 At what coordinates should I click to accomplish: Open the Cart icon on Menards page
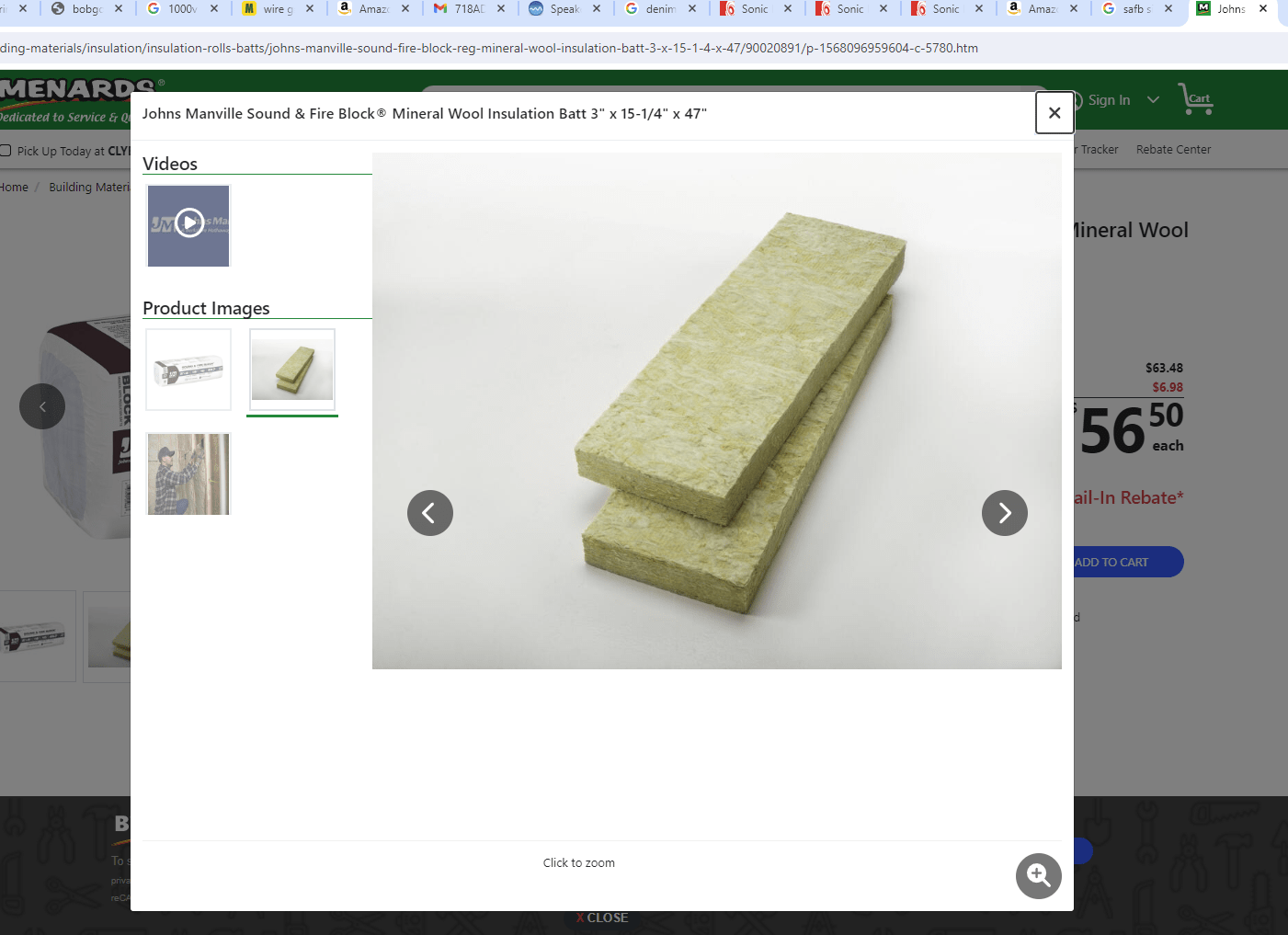pyautogui.click(x=1196, y=98)
